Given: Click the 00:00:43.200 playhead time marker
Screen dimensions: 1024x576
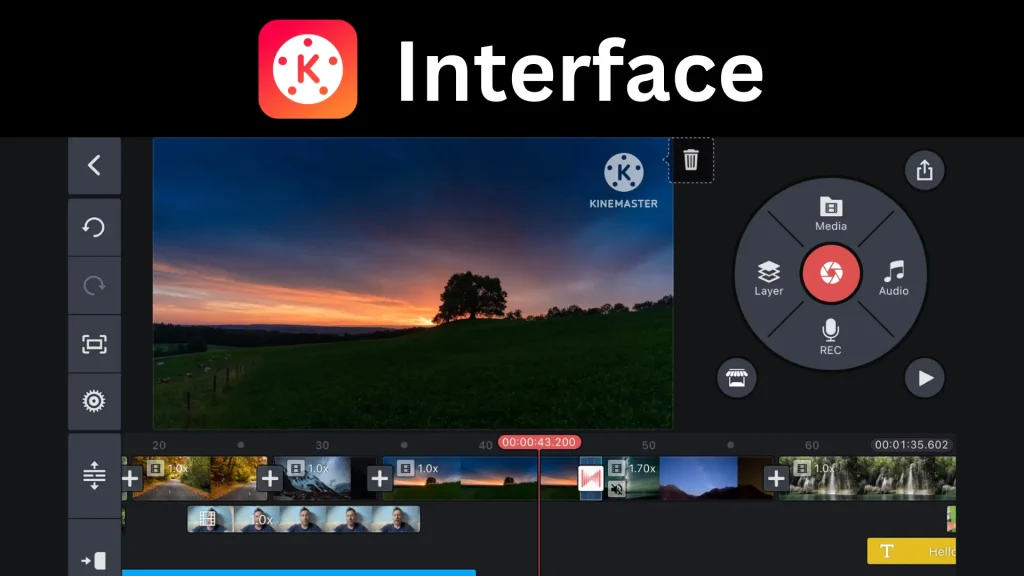Looking at the screenshot, I should point(539,442).
